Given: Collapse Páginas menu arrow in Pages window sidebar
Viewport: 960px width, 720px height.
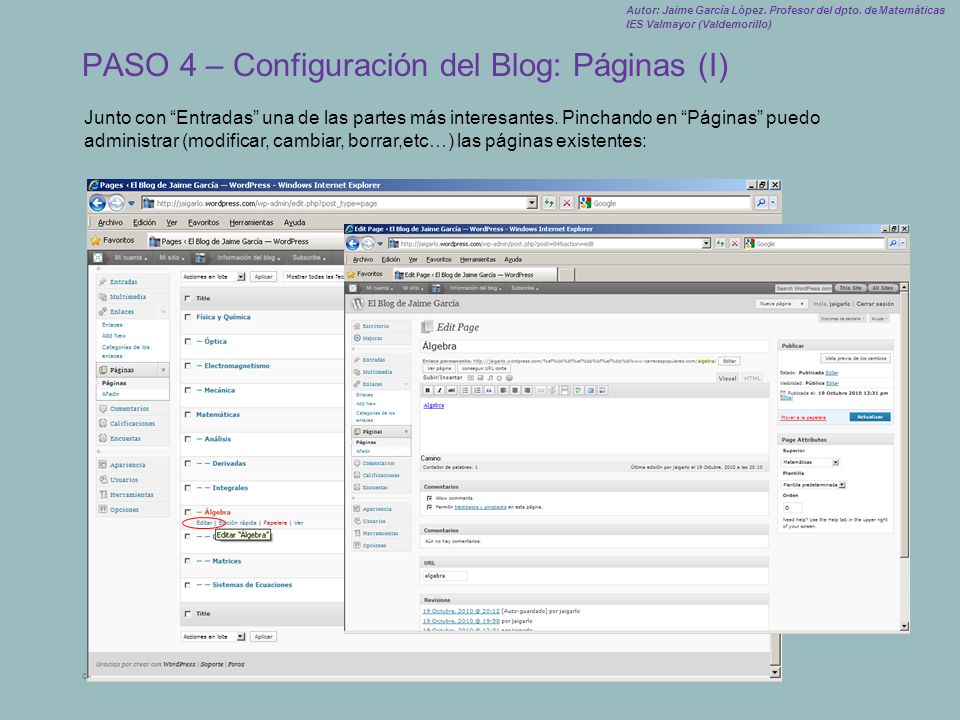Looking at the screenshot, I should [x=163, y=370].
